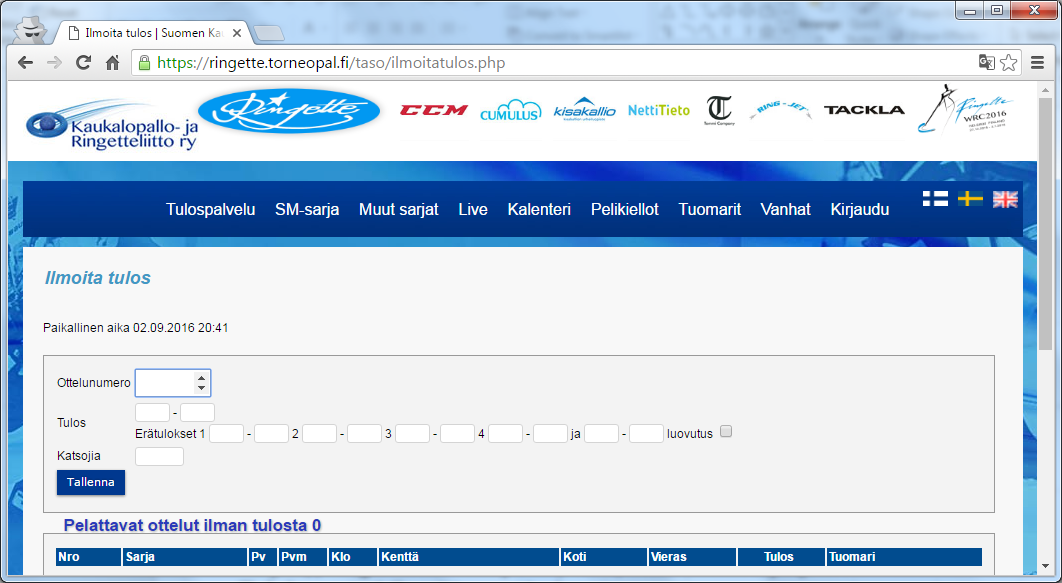The width and height of the screenshot is (1062, 583).
Task: Tick the luovutus checkbox
Action: [726, 432]
